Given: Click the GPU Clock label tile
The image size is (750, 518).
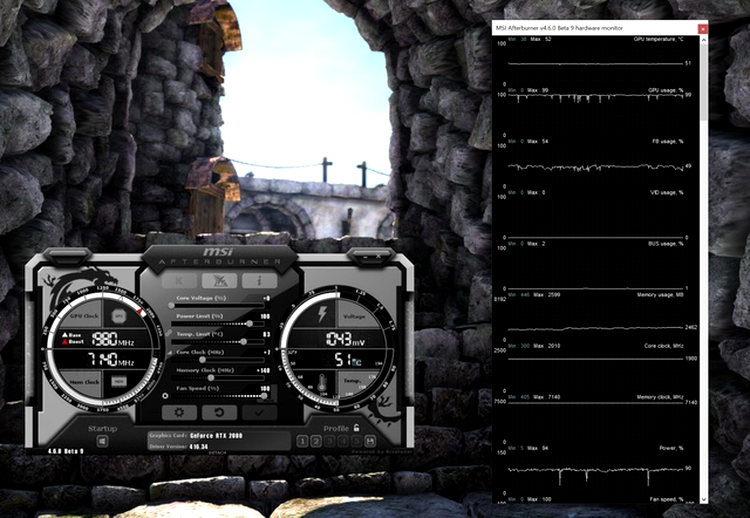Looking at the screenshot, I should point(84,316).
